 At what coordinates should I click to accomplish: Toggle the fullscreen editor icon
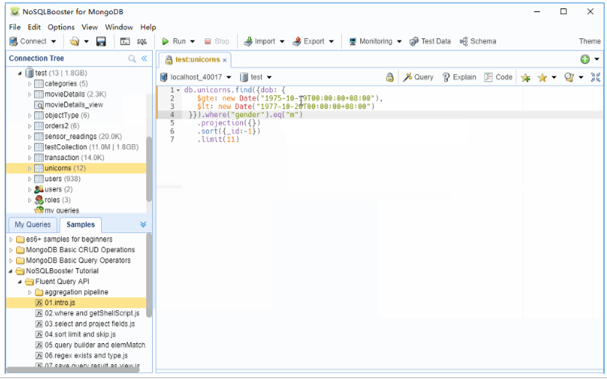pos(595,77)
